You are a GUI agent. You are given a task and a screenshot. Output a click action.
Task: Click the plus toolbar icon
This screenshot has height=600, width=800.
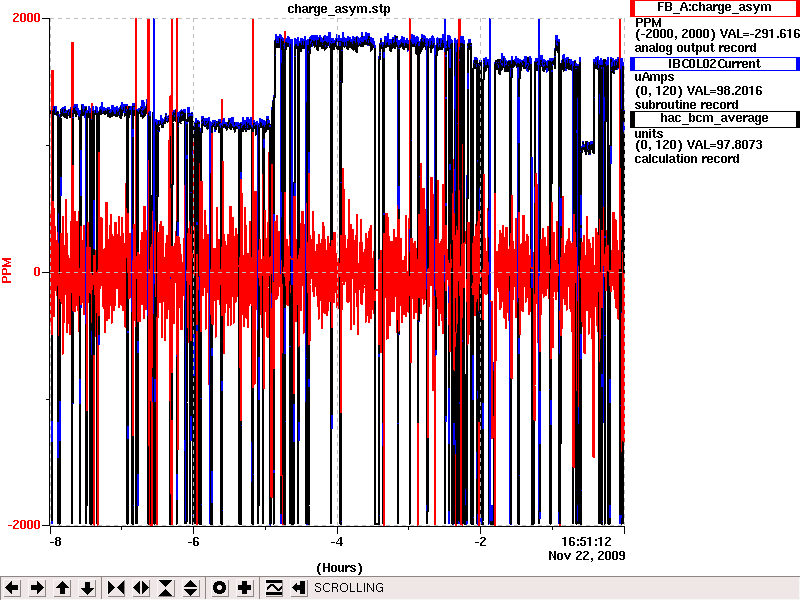pos(244,588)
